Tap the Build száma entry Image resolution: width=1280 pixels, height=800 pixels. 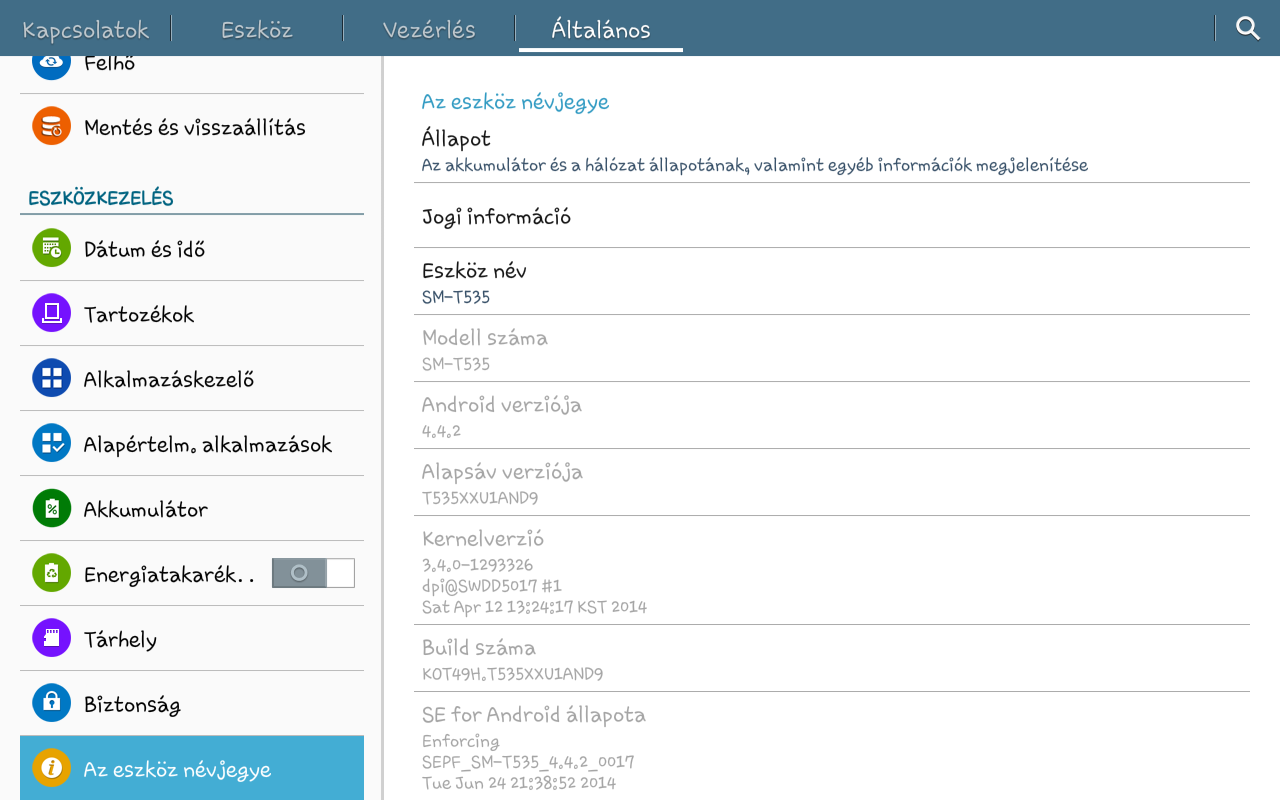[x=832, y=659]
